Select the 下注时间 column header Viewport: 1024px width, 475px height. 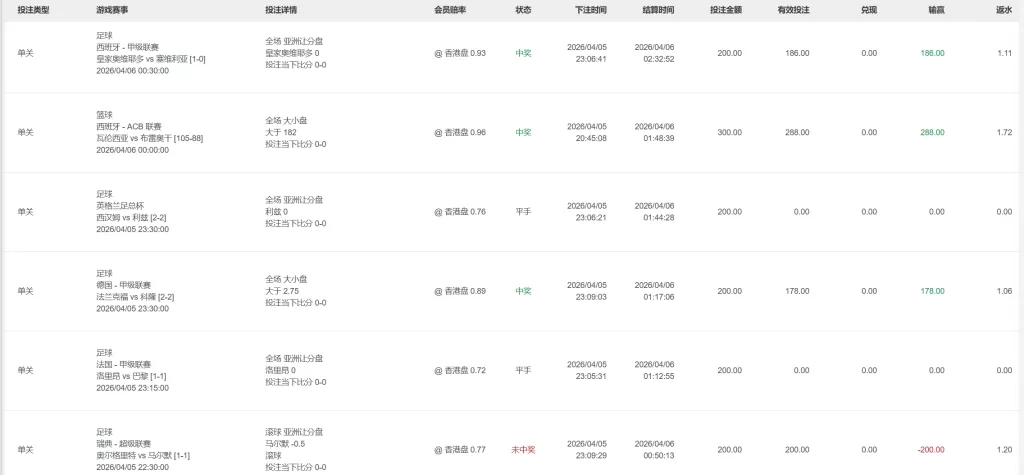(x=591, y=9)
